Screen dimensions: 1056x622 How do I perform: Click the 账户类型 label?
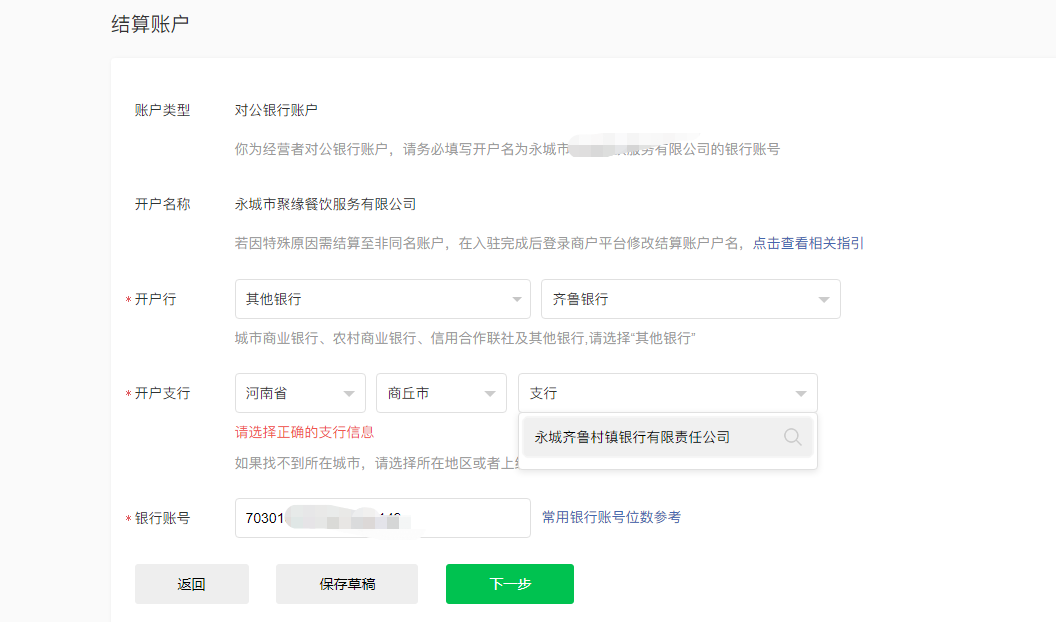(162, 110)
